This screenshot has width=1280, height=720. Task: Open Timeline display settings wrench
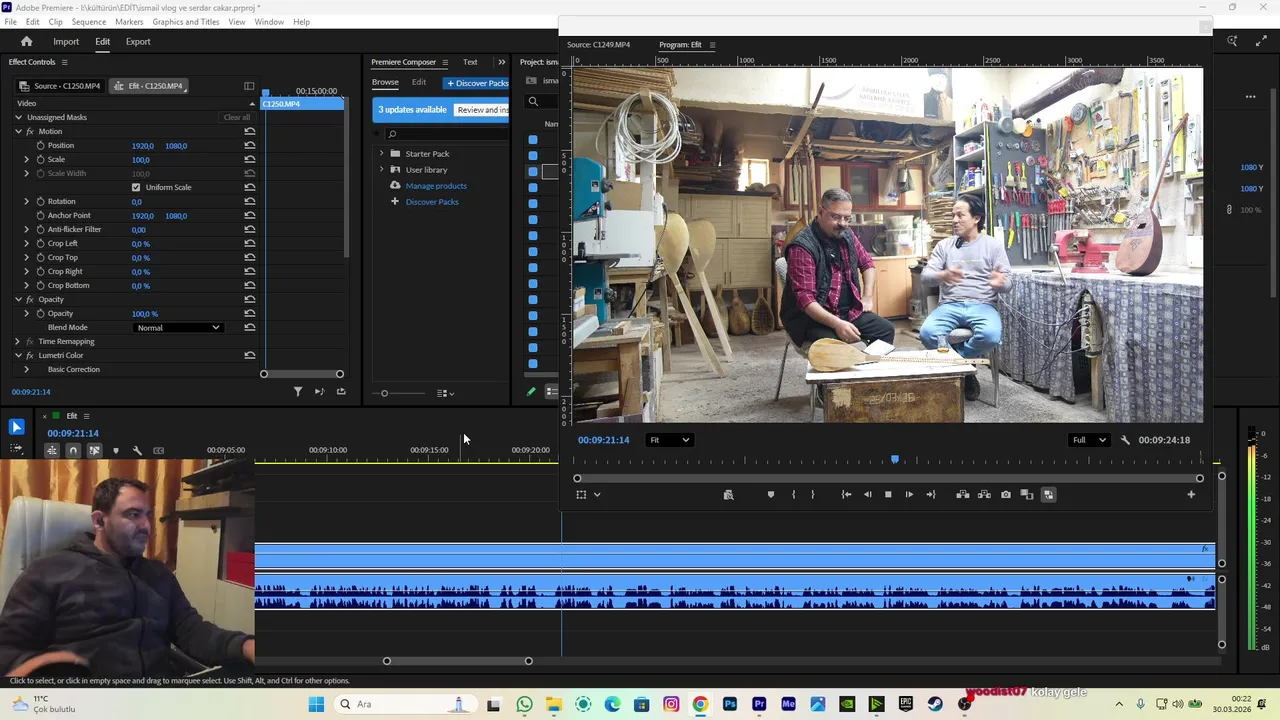(x=137, y=451)
